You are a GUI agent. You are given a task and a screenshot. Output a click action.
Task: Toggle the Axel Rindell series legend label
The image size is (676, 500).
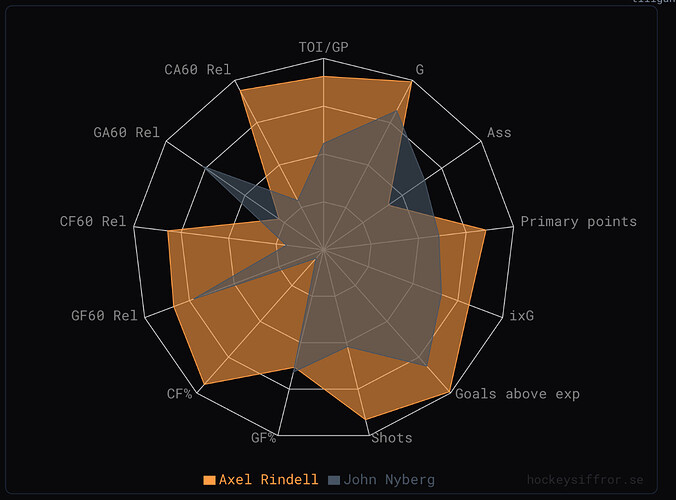click(268, 480)
